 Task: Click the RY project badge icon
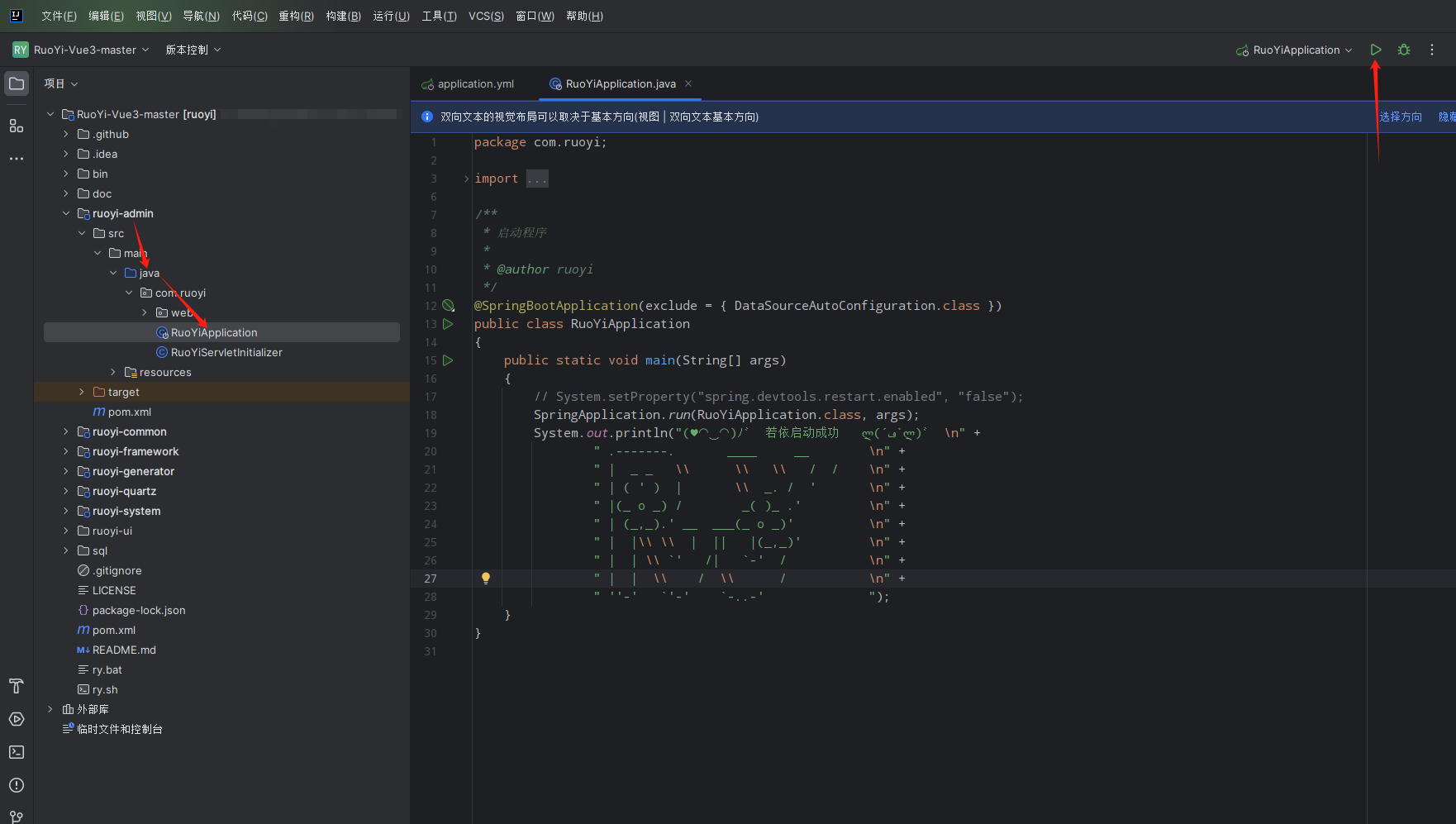point(20,50)
